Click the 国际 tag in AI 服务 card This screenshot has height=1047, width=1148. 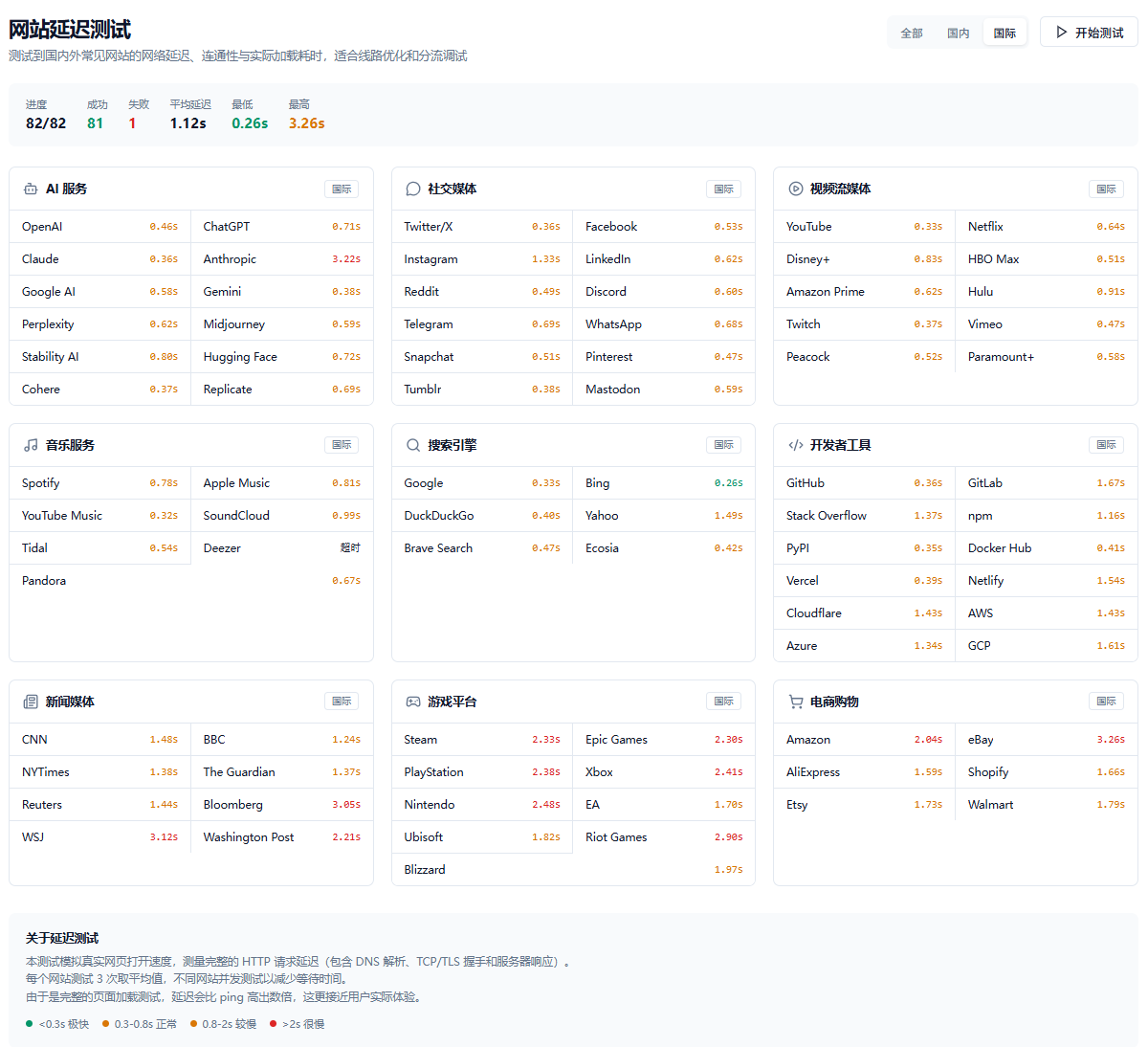(342, 189)
